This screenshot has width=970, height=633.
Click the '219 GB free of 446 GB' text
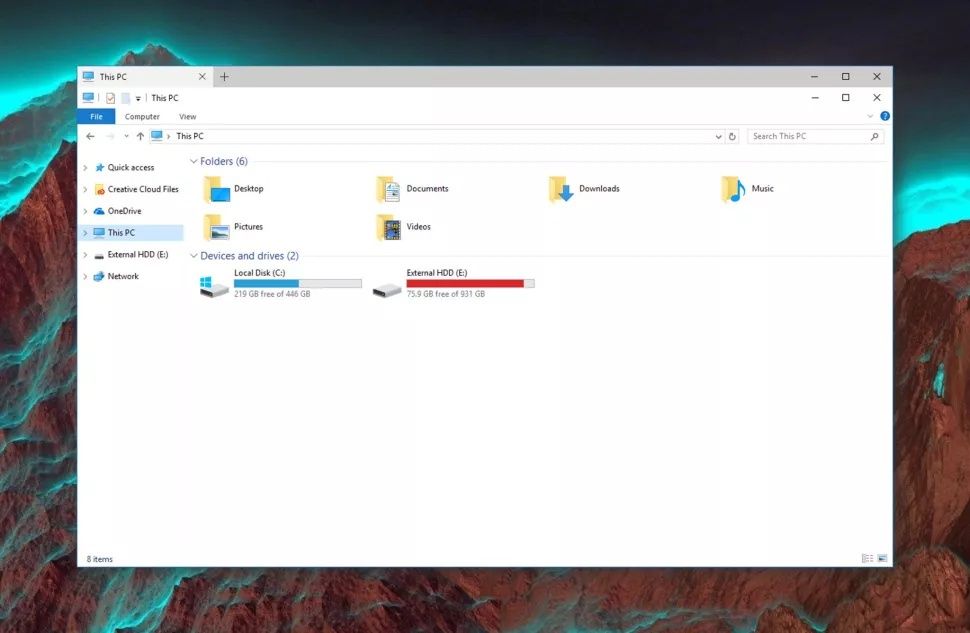pos(272,294)
